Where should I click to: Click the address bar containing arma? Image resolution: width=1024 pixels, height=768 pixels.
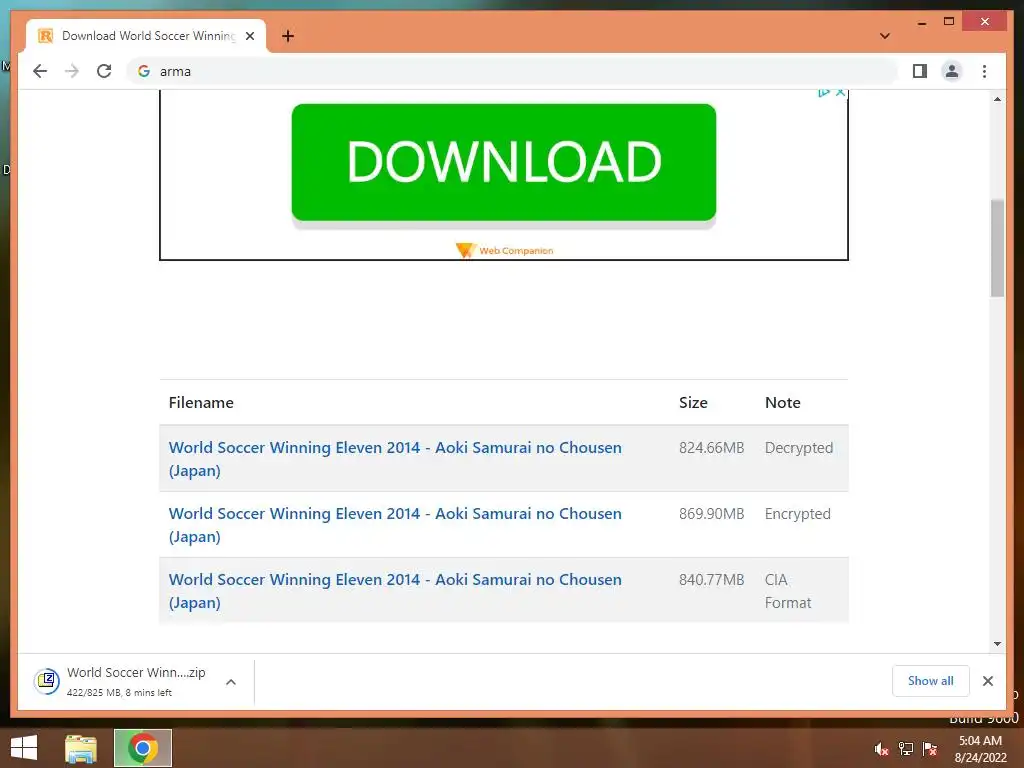513,71
